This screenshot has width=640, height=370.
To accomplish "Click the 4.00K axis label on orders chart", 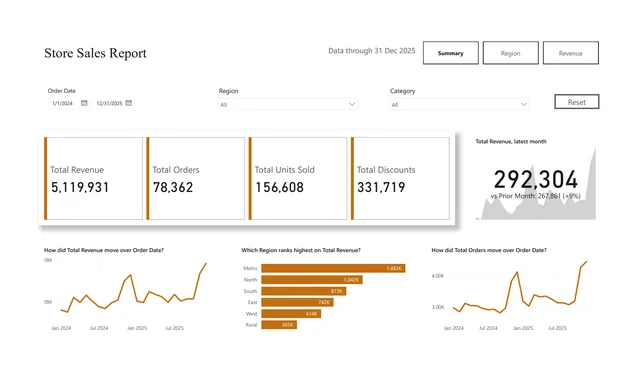I will click(x=438, y=276).
